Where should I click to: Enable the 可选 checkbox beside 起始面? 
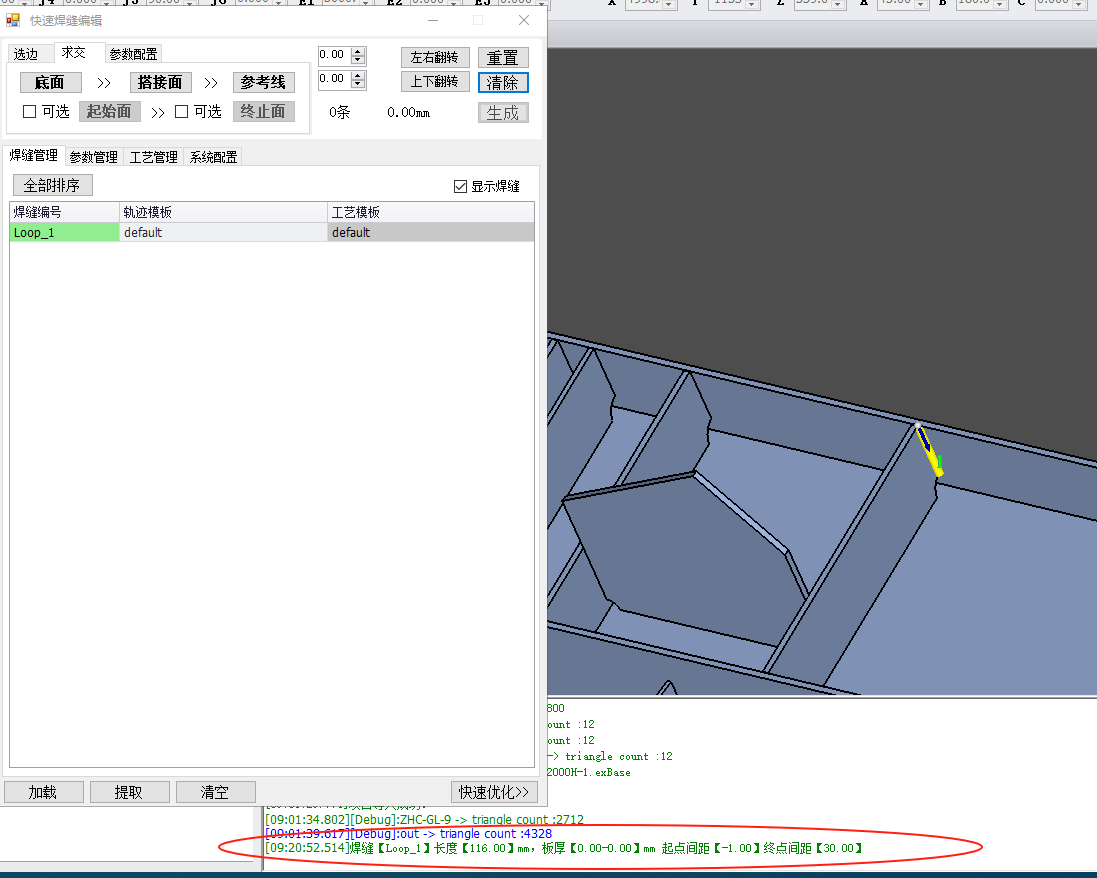coord(30,112)
